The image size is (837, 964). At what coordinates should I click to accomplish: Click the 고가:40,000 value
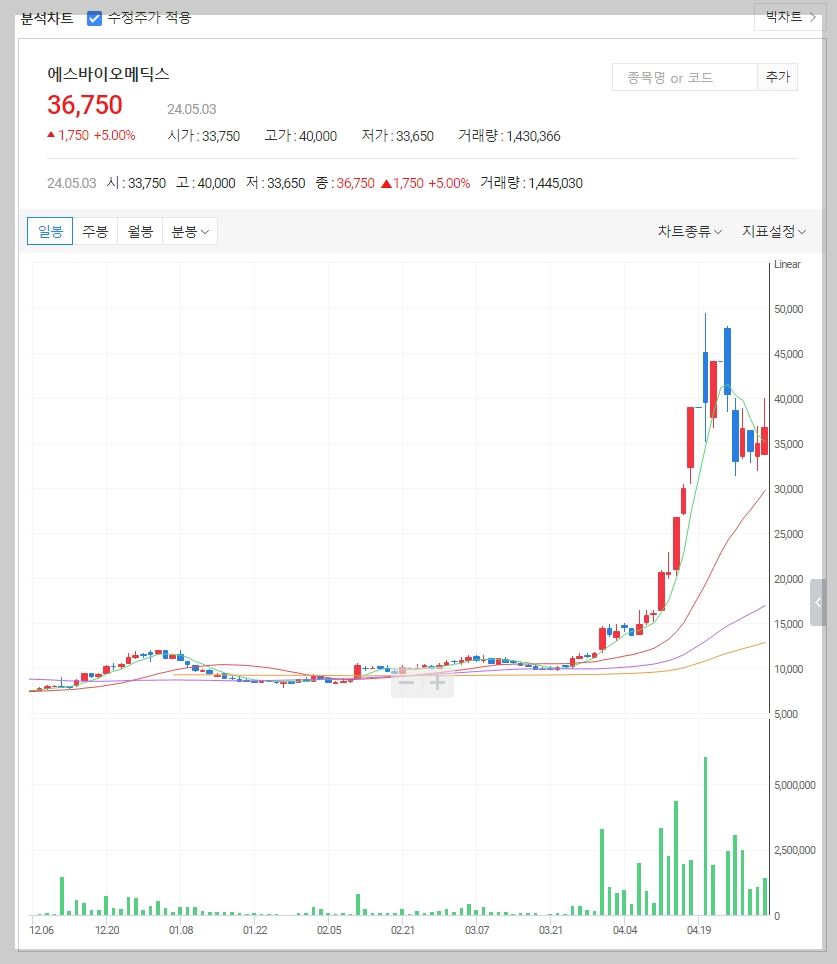point(301,136)
